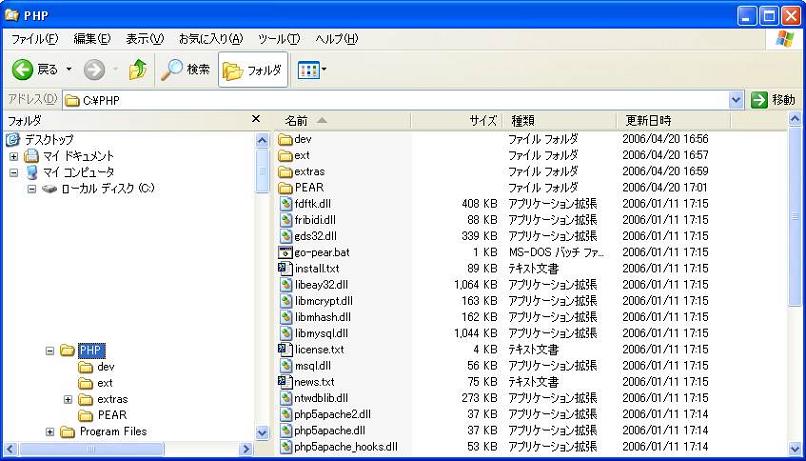Select the extras folder icon in file list
806x461 pixels.
285,172
